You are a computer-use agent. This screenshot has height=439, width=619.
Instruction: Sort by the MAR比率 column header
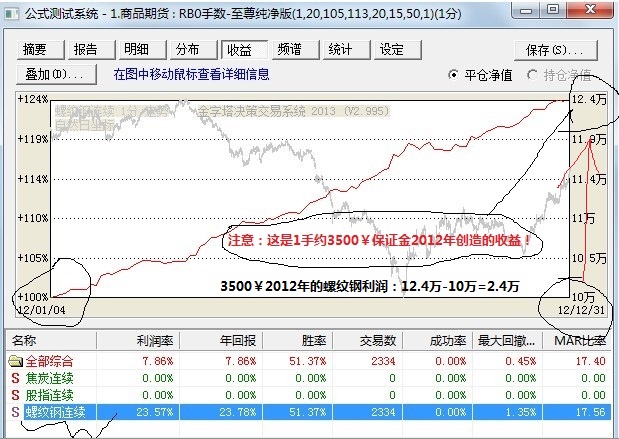click(x=577, y=340)
